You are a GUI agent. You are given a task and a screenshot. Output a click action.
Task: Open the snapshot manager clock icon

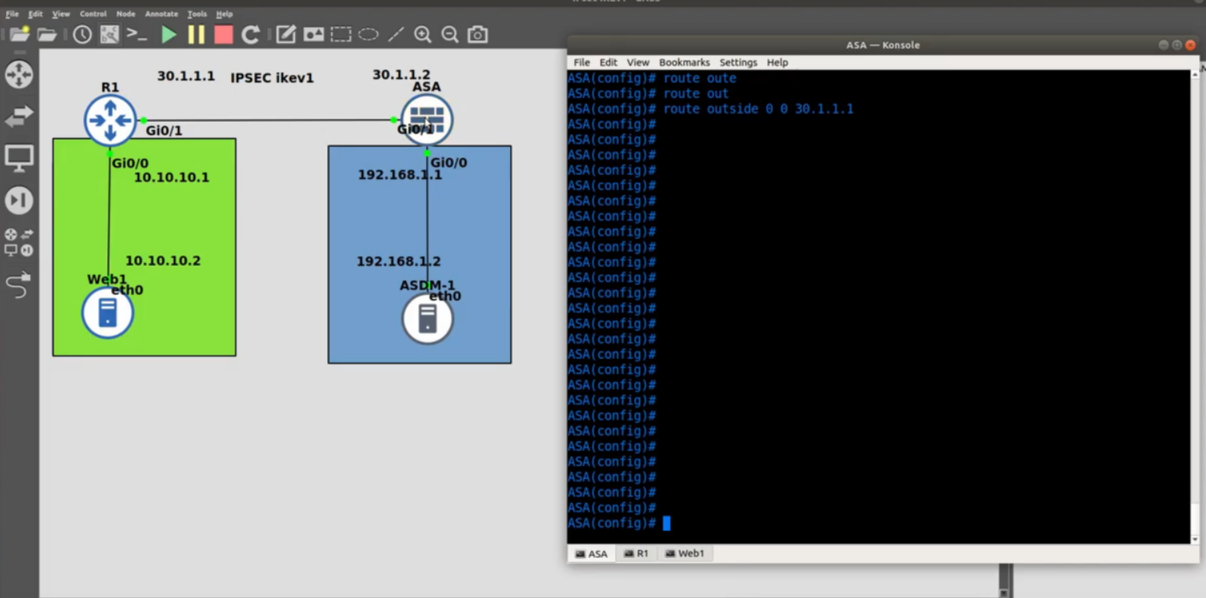82,35
